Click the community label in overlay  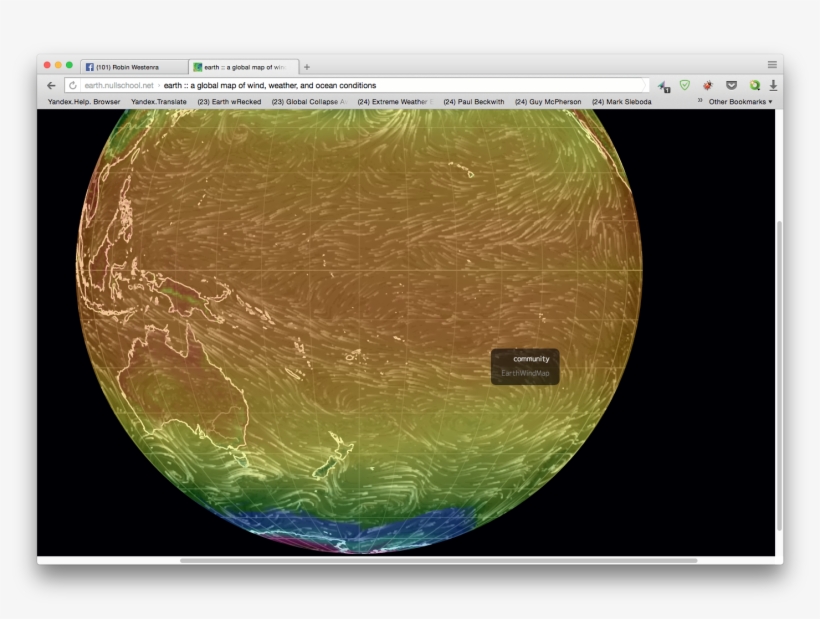pos(531,359)
